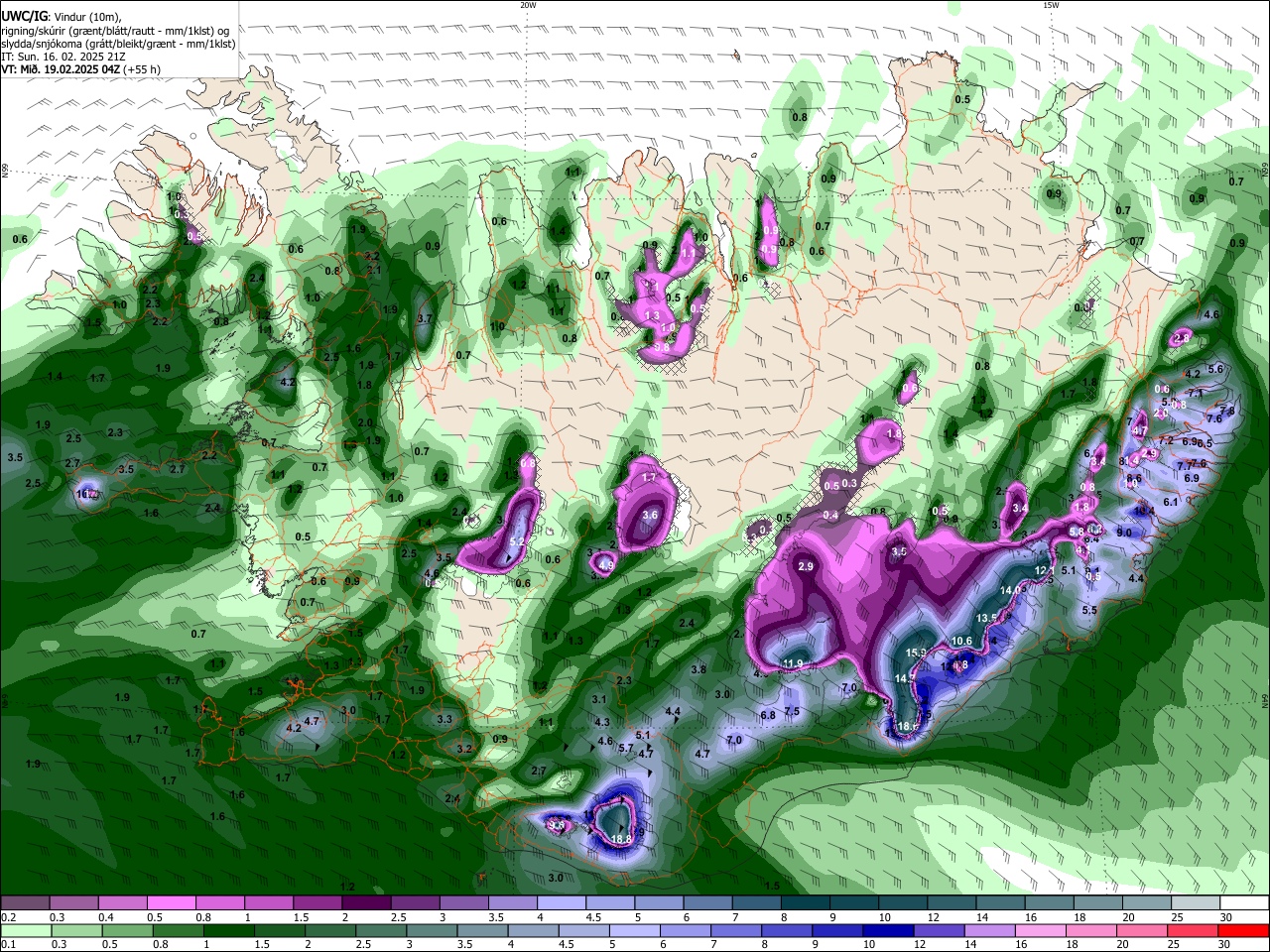Select the bright pink 0.5 swatch in the snow legend
Screen dimensions: 1270x952
172,903
